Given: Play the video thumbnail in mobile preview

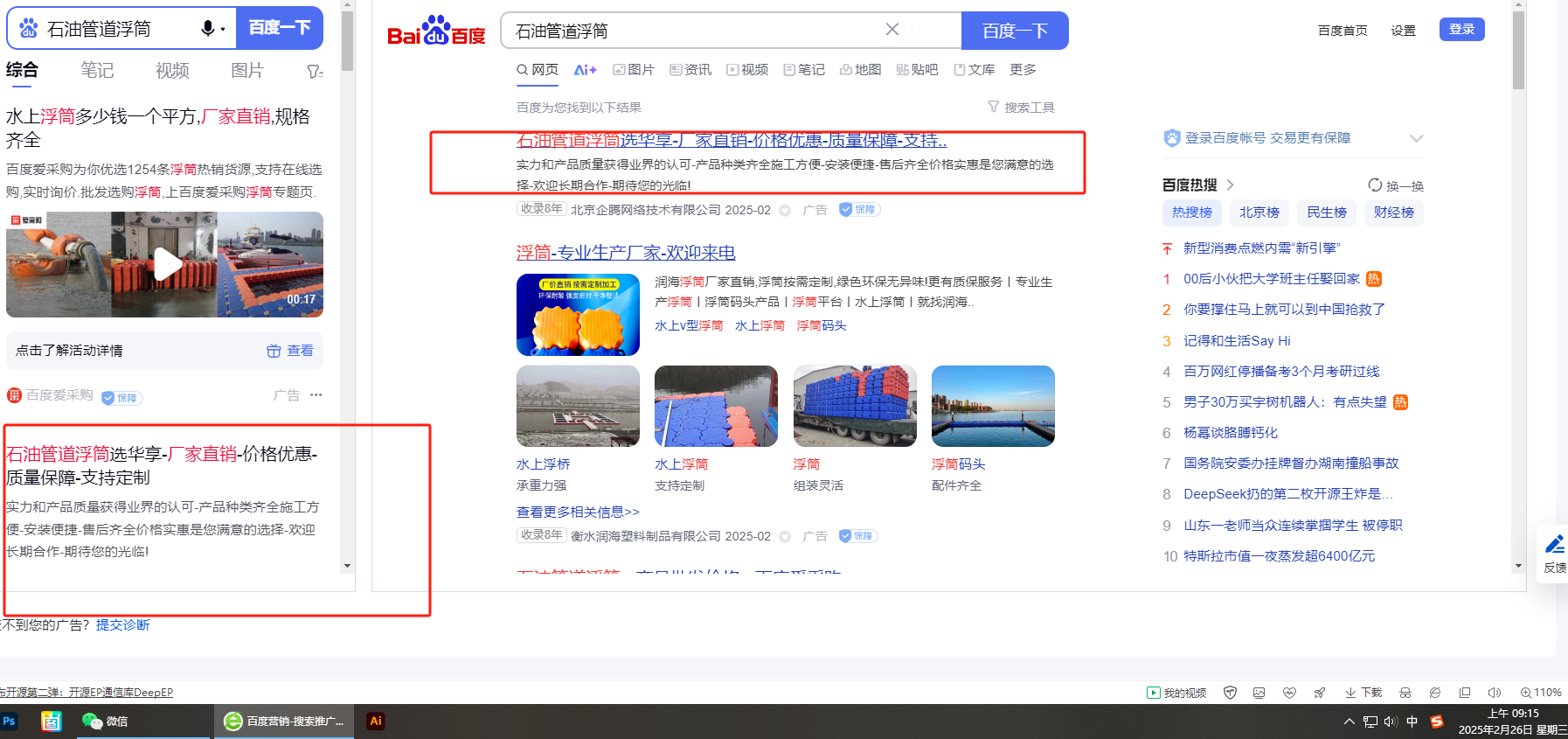Looking at the screenshot, I should pyautogui.click(x=166, y=264).
